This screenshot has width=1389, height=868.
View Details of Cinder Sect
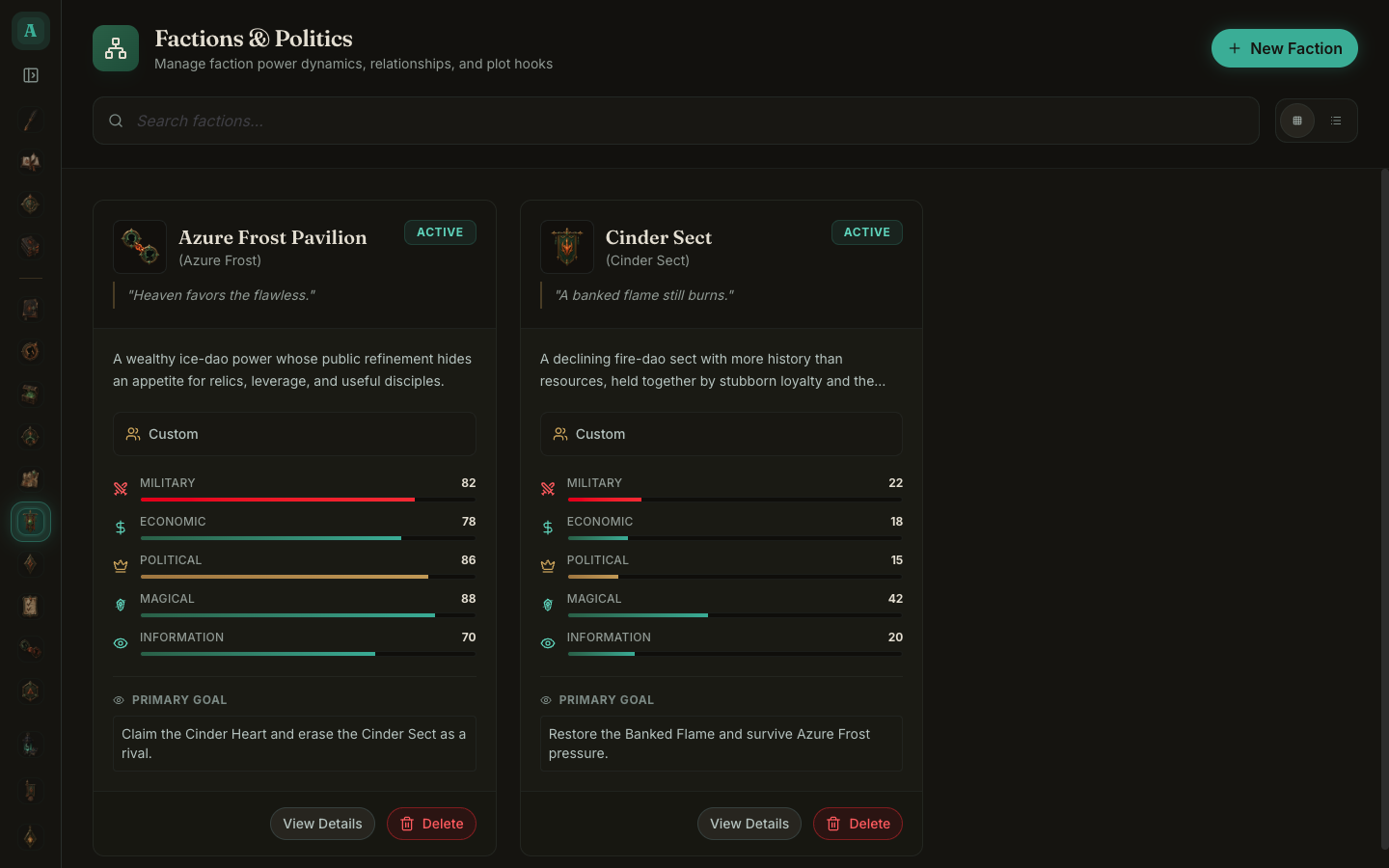(x=749, y=824)
